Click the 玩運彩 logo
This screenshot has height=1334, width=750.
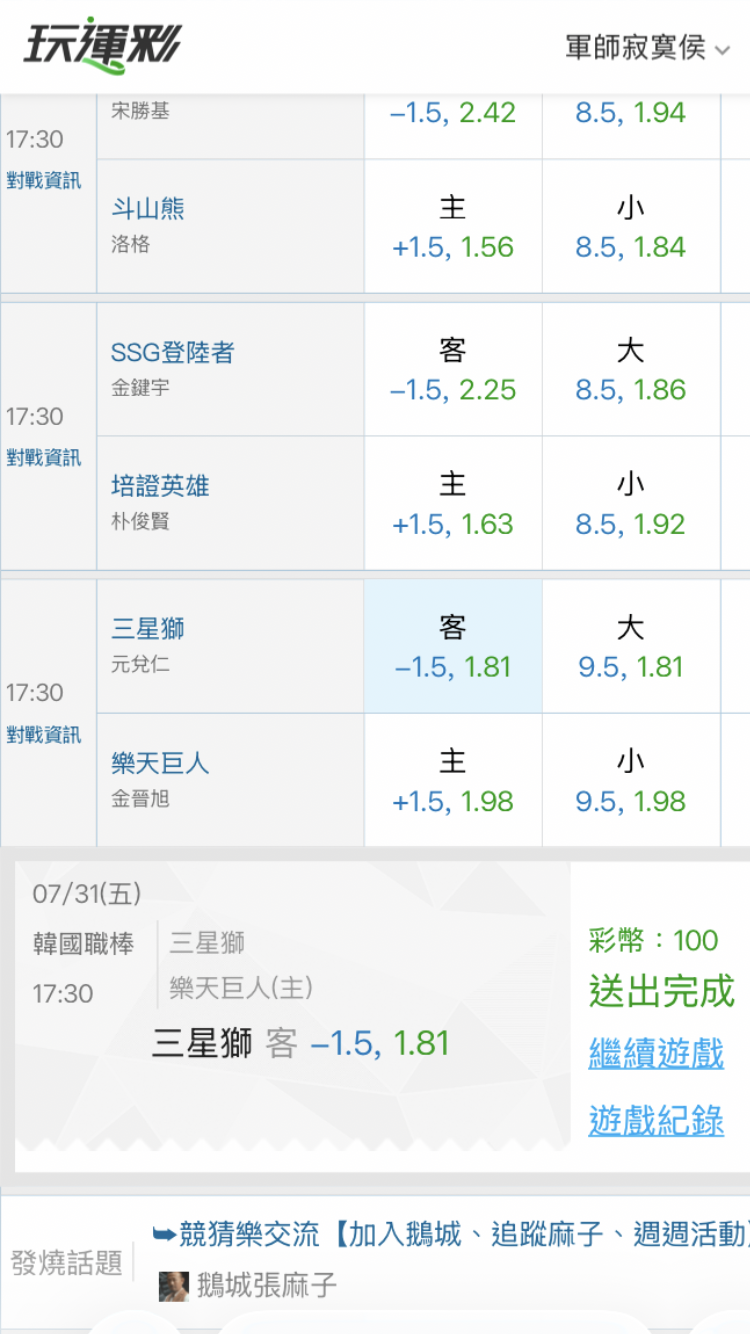point(102,46)
